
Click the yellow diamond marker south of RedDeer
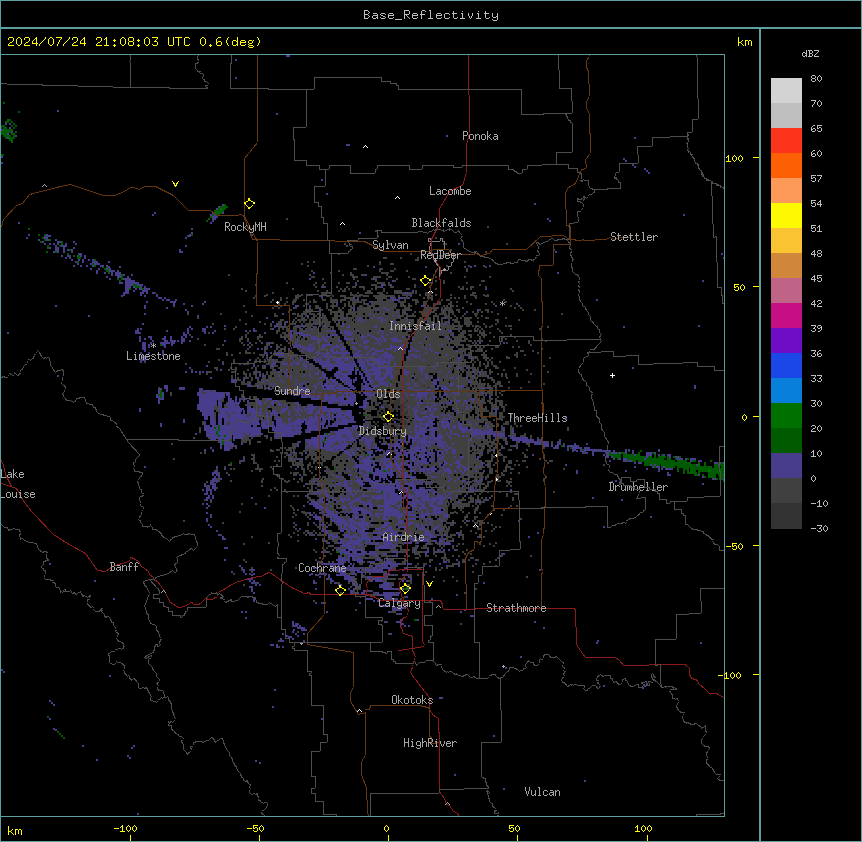[426, 281]
